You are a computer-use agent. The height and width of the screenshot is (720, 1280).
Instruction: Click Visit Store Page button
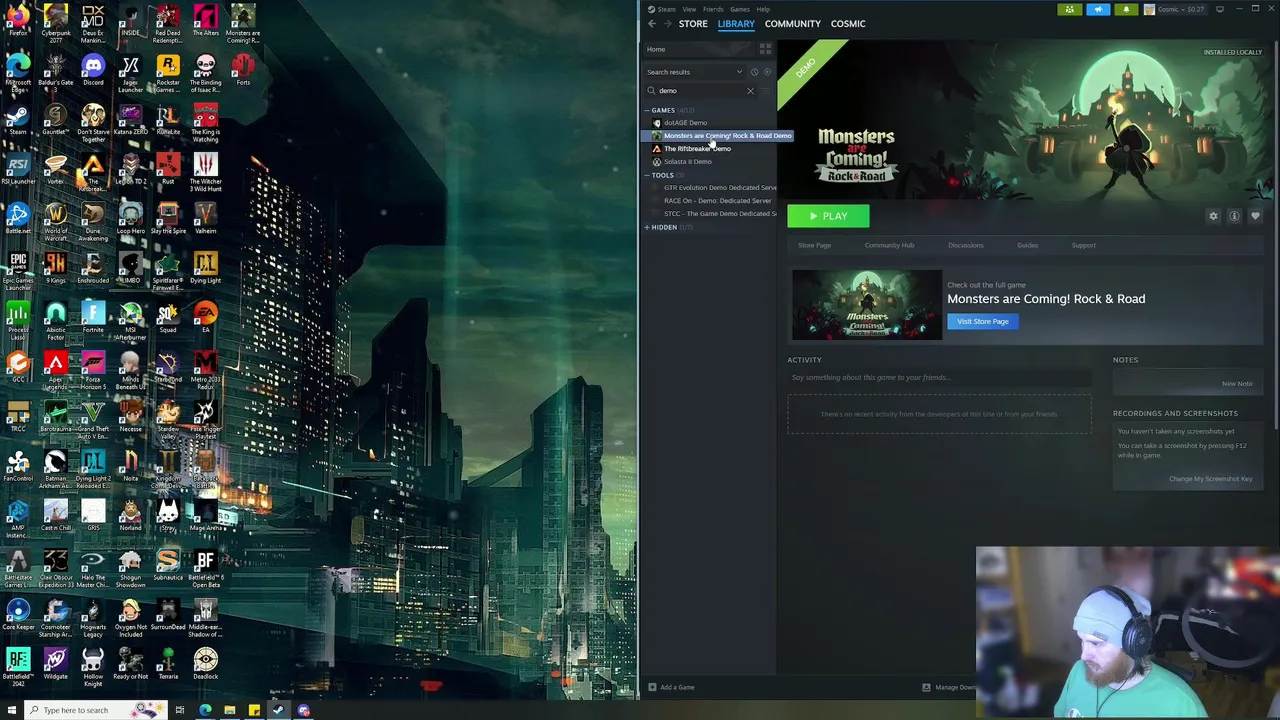pos(983,322)
